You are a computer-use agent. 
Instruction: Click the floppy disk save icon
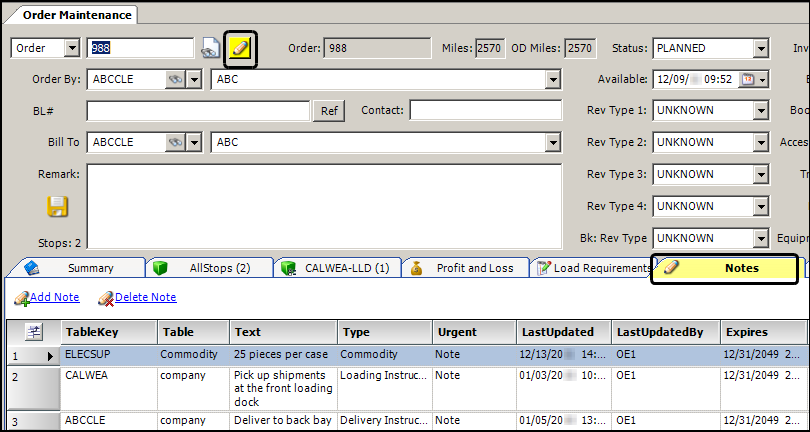(58, 206)
